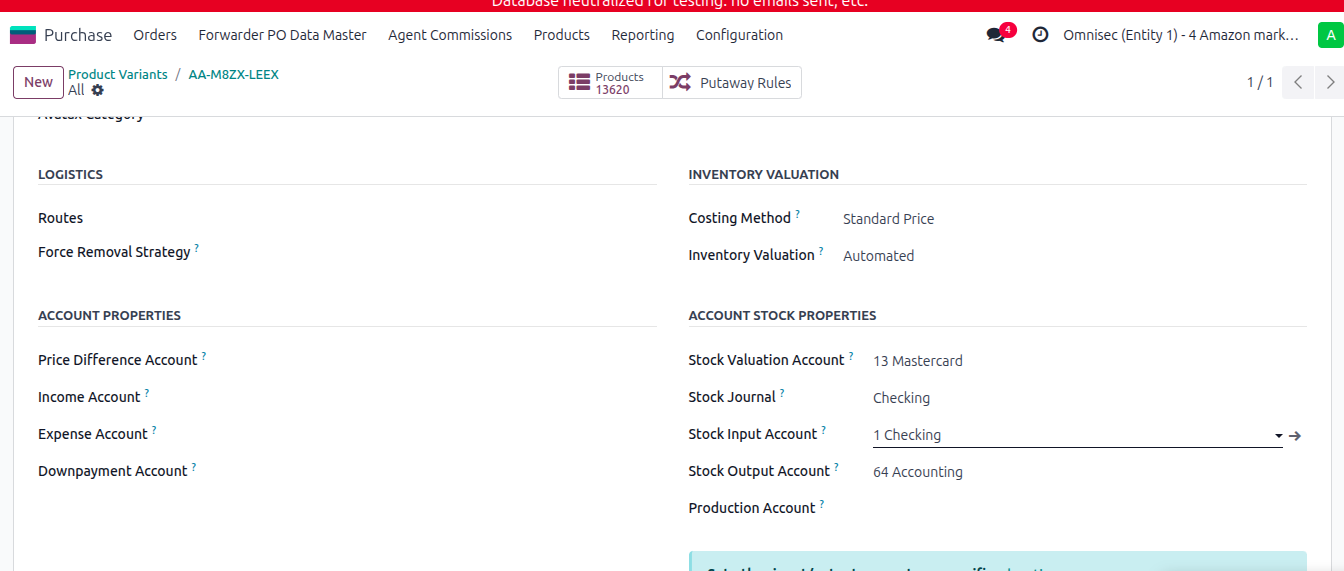Open the Reporting menu
This screenshot has height=571, width=1344.
pos(642,35)
